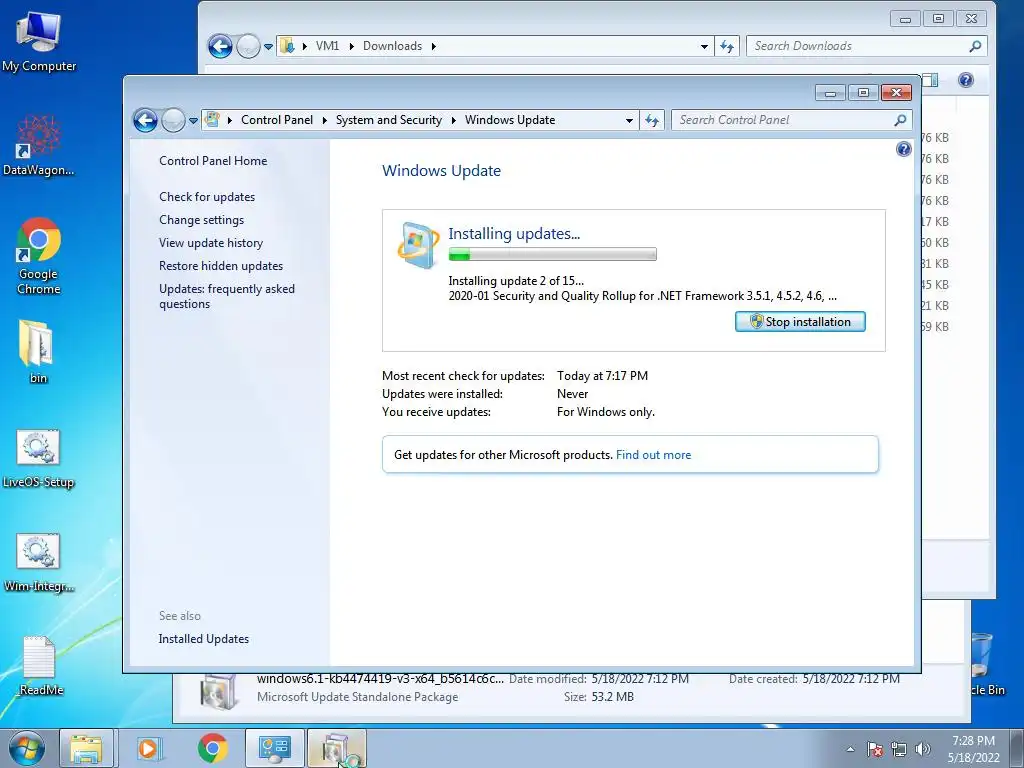
Task: Open the Start menu
Action: (x=27, y=748)
